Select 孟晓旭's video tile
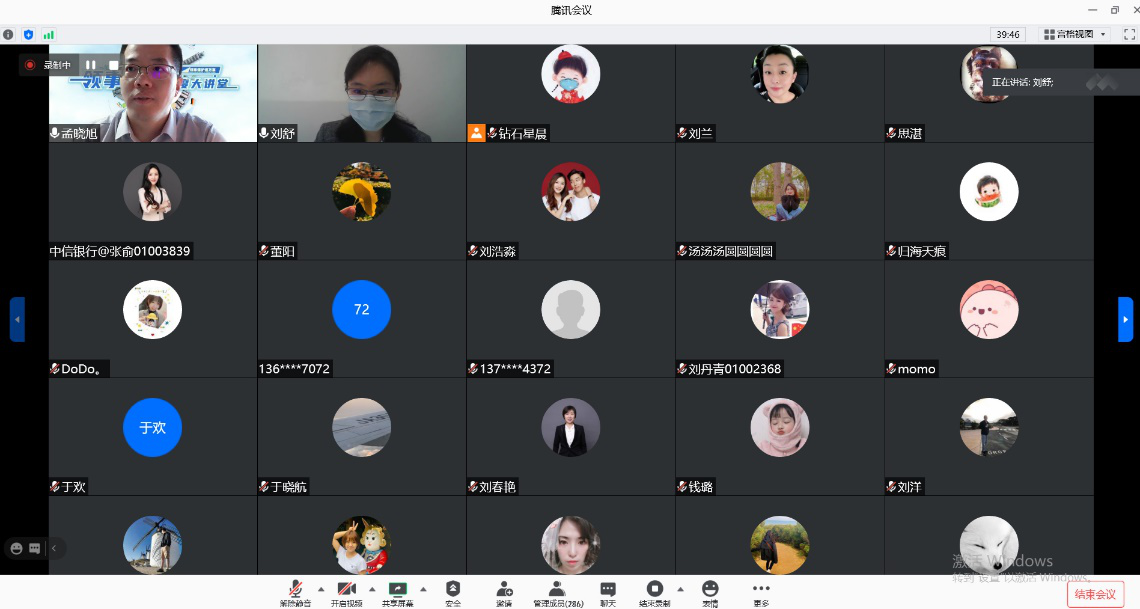1140x609 pixels. (x=153, y=93)
